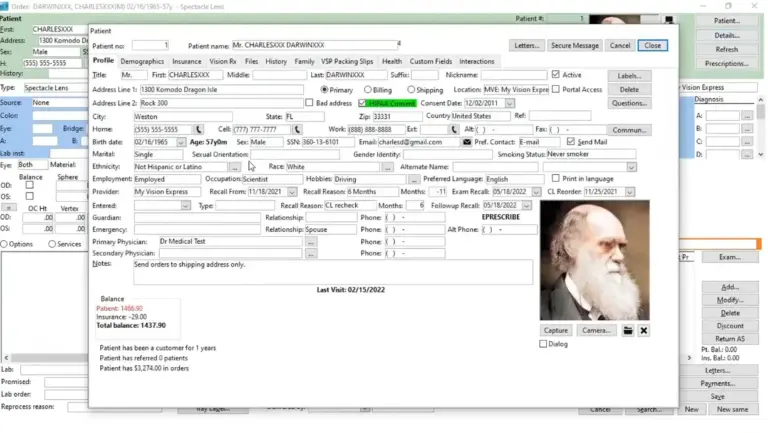Click the Questions... button
The width and height of the screenshot is (768, 433).
click(x=629, y=103)
